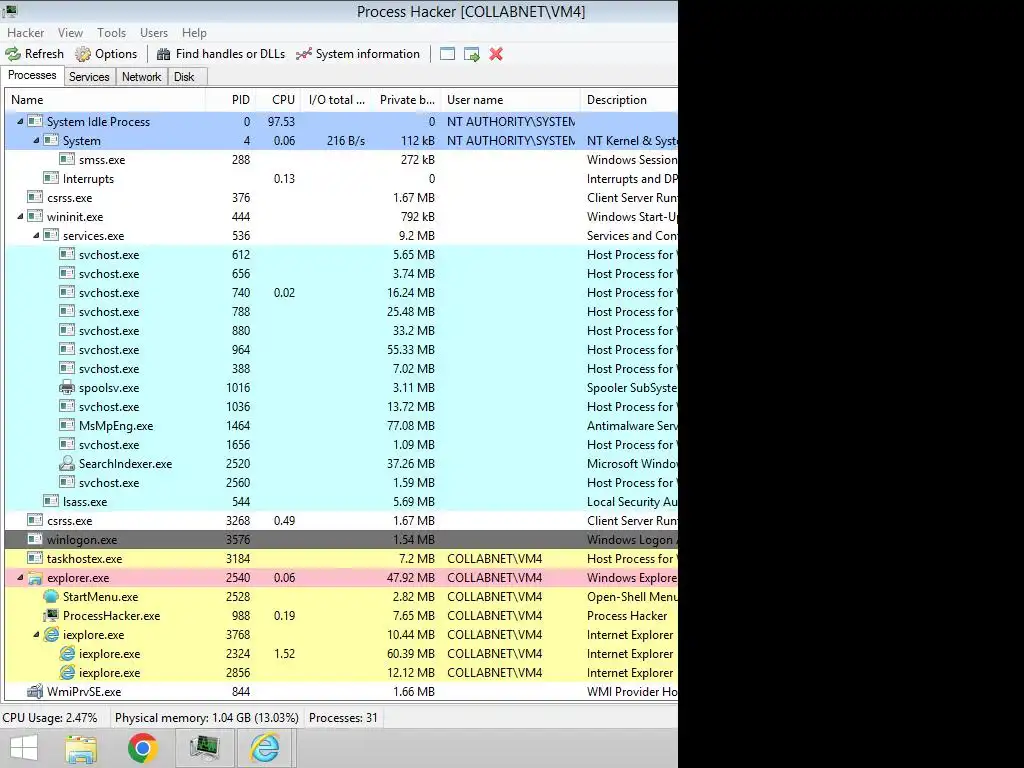Viewport: 1024px width, 768px height.
Task: Click the ProcessHacker.exe process icon
Action: (51, 615)
